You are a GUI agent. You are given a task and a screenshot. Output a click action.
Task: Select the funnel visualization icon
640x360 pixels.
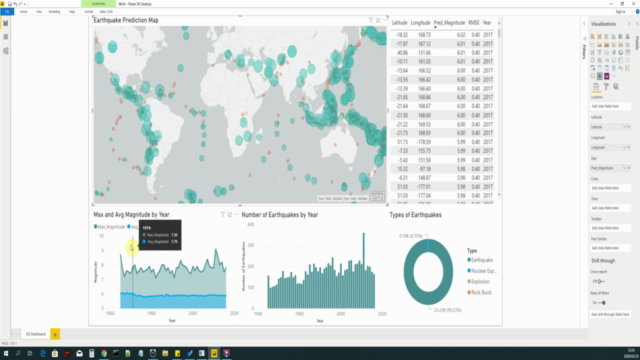(600, 52)
